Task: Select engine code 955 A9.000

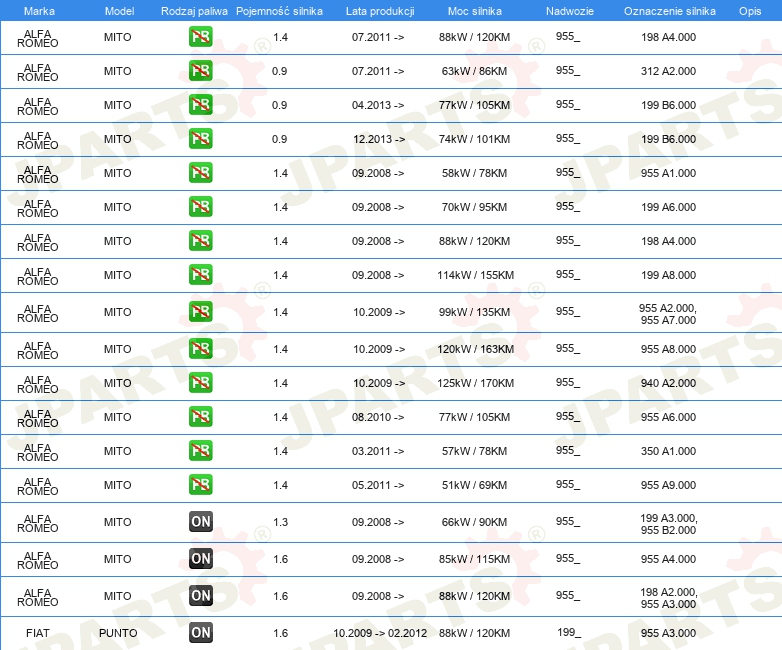Action: pos(668,485)
